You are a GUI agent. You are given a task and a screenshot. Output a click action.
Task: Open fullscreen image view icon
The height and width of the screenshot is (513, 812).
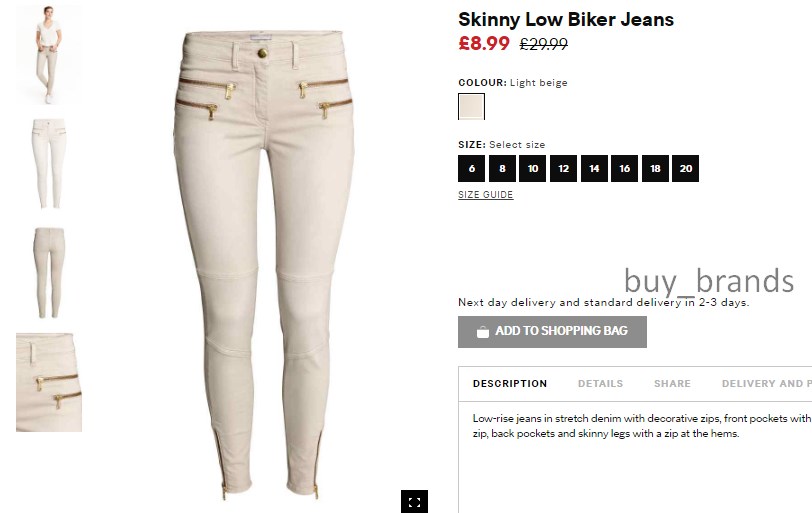(x=414, y=502)
